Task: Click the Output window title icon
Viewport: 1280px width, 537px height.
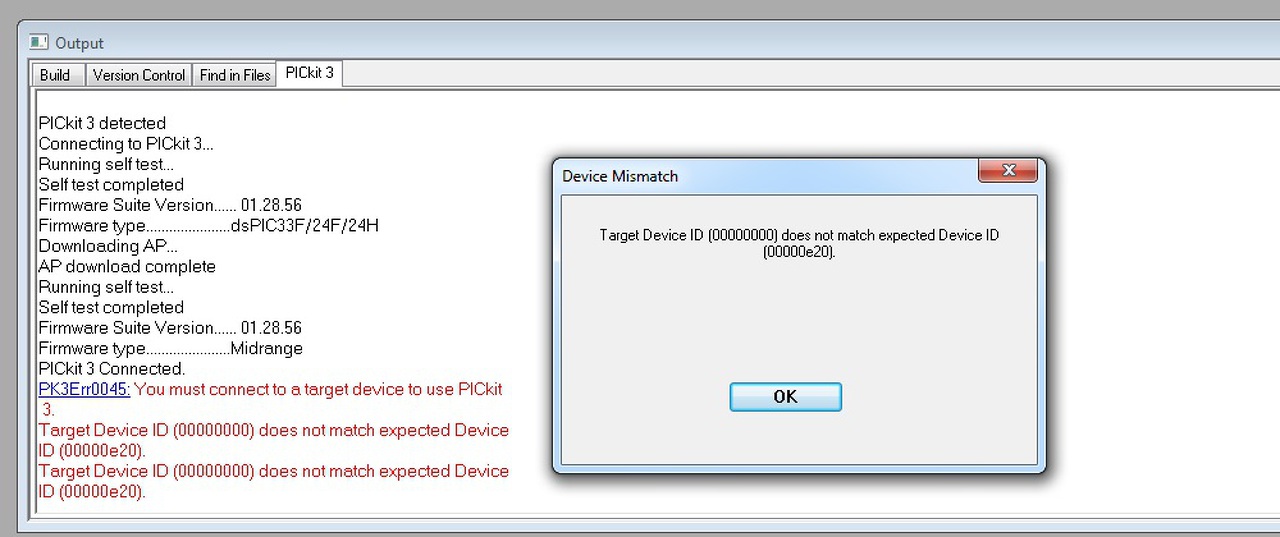Action: 39,42
